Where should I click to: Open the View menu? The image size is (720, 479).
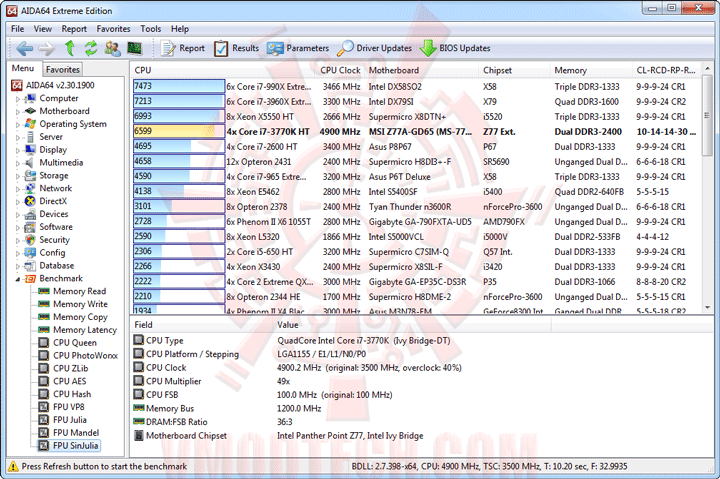coord(43,29)
